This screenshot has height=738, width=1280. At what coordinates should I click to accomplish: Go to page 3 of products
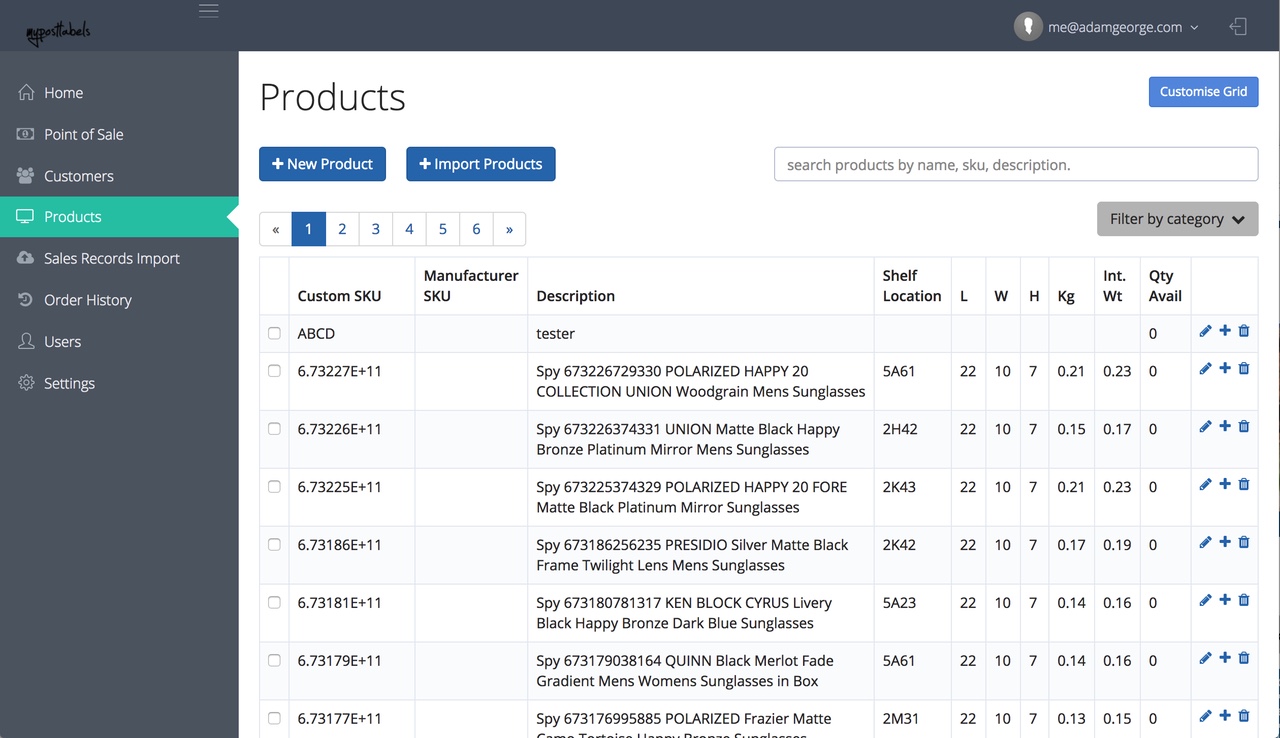tap(375, 229)
